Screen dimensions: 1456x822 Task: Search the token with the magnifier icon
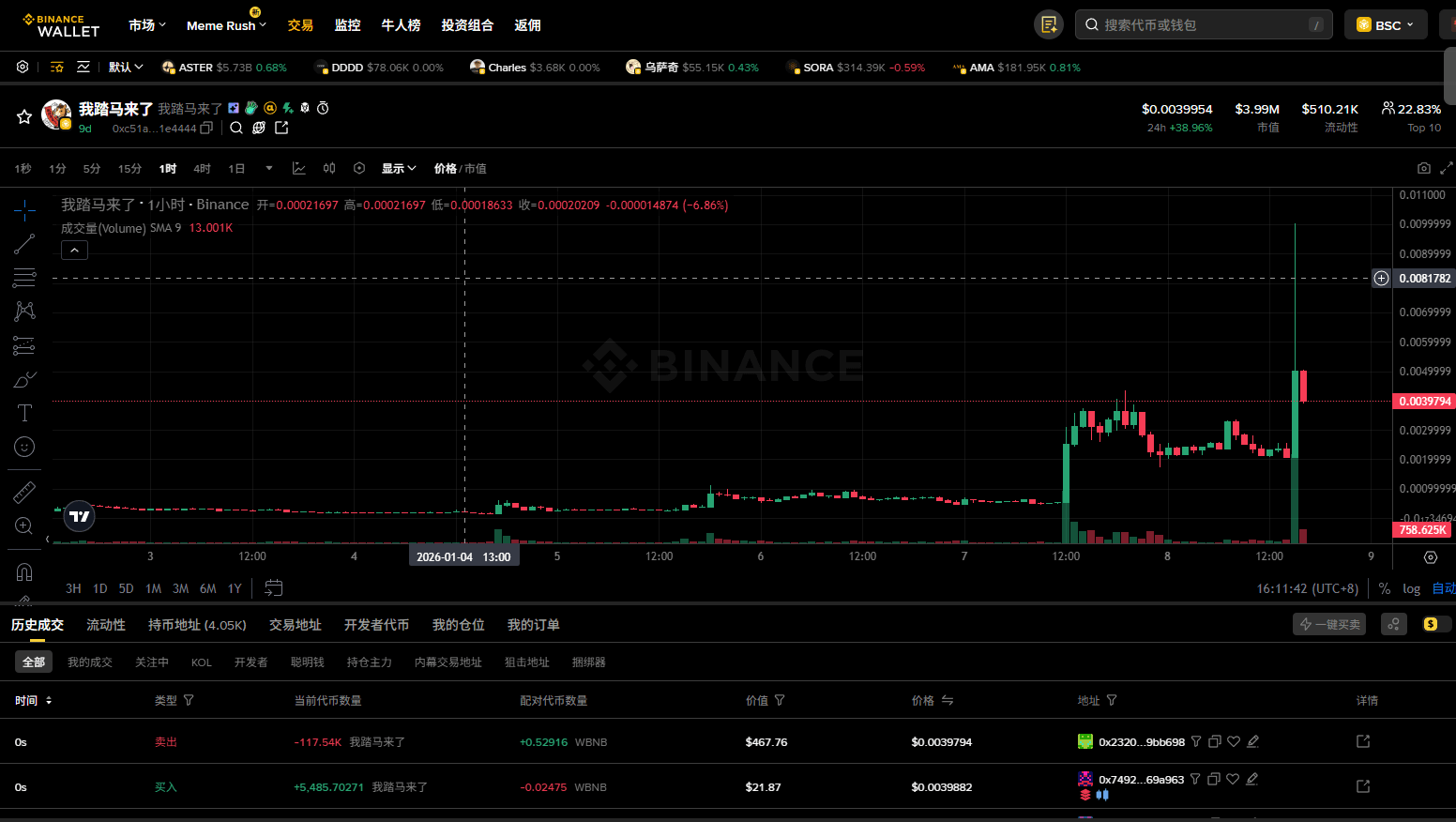pyautogui.click(x=236, y=128)
